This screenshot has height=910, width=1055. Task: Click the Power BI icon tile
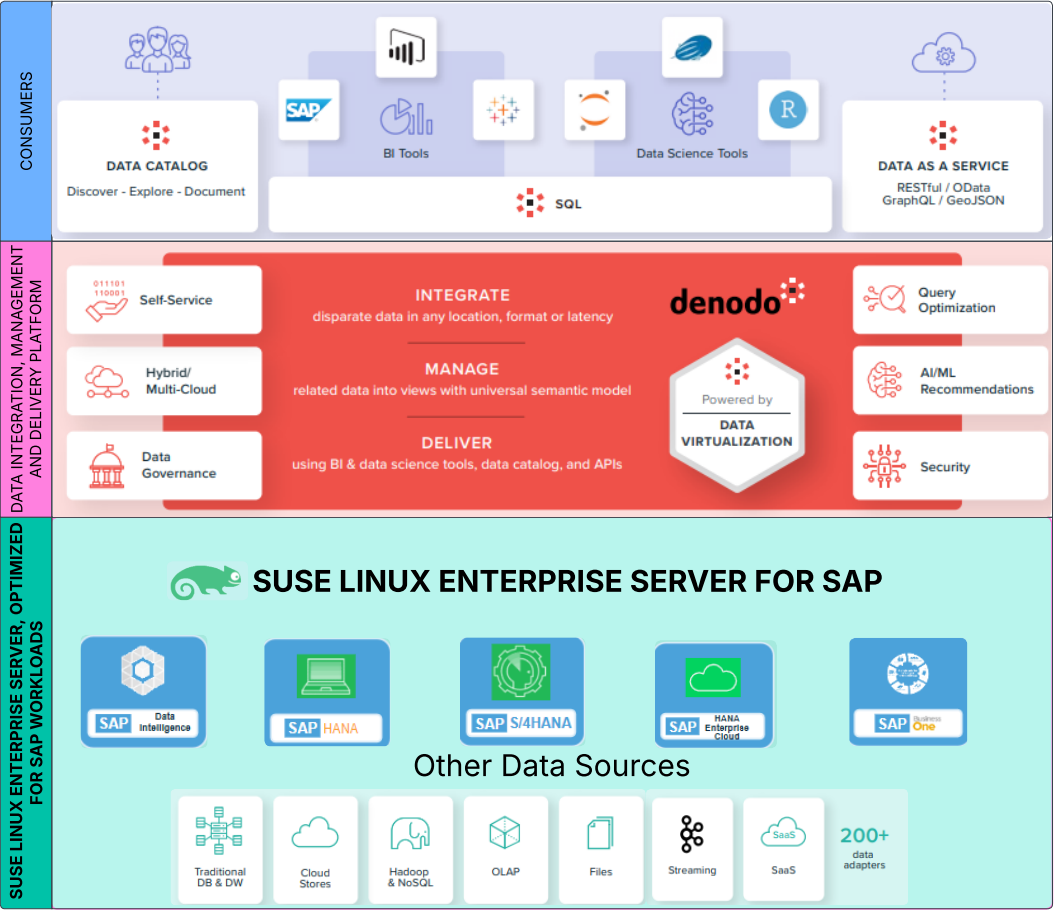406,49
